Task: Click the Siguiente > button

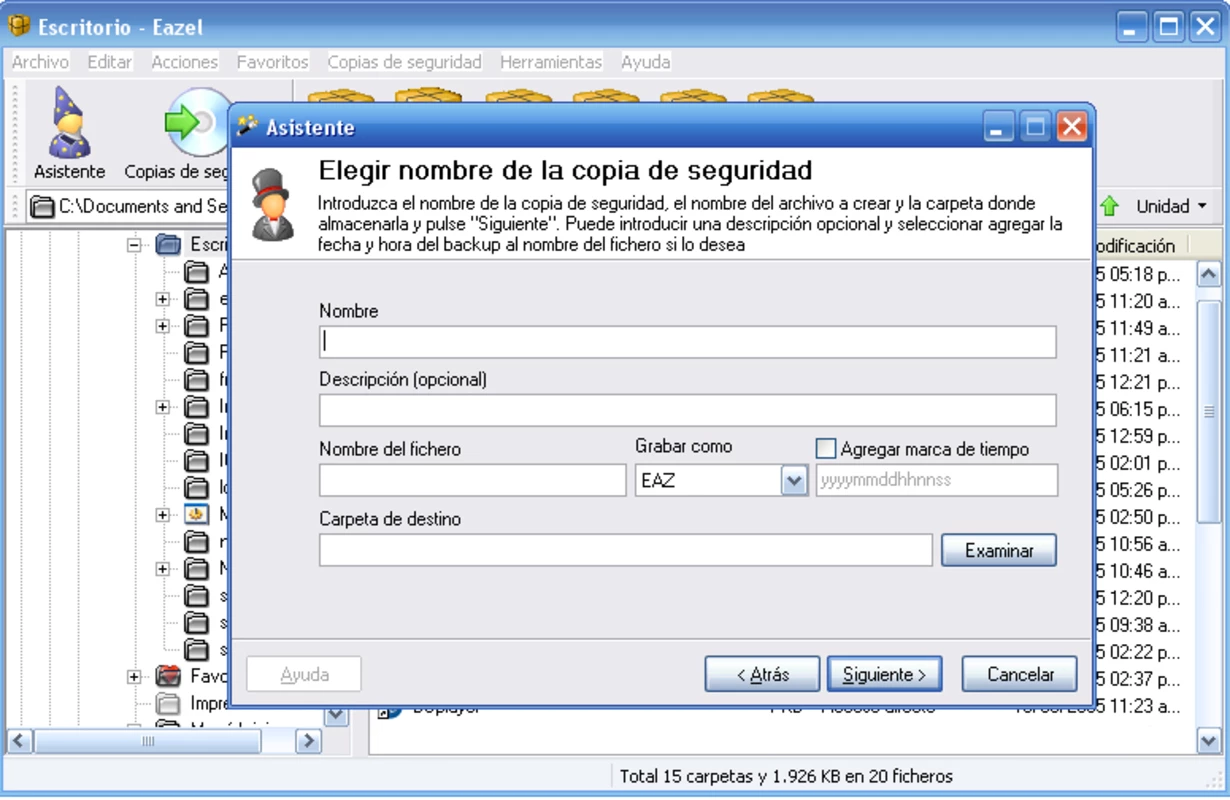Action: (885, 674)
